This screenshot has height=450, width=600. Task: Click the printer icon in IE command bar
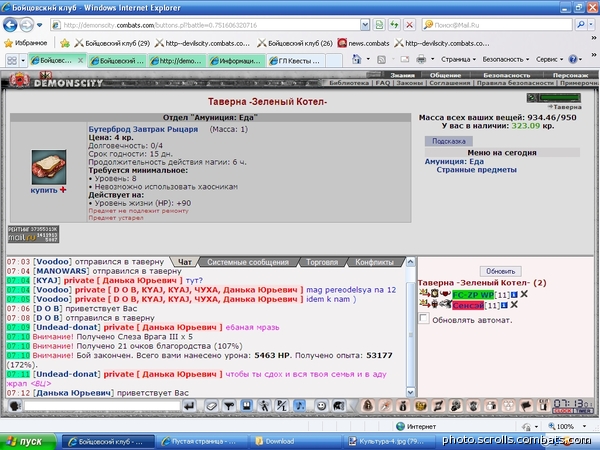[421, 59]
